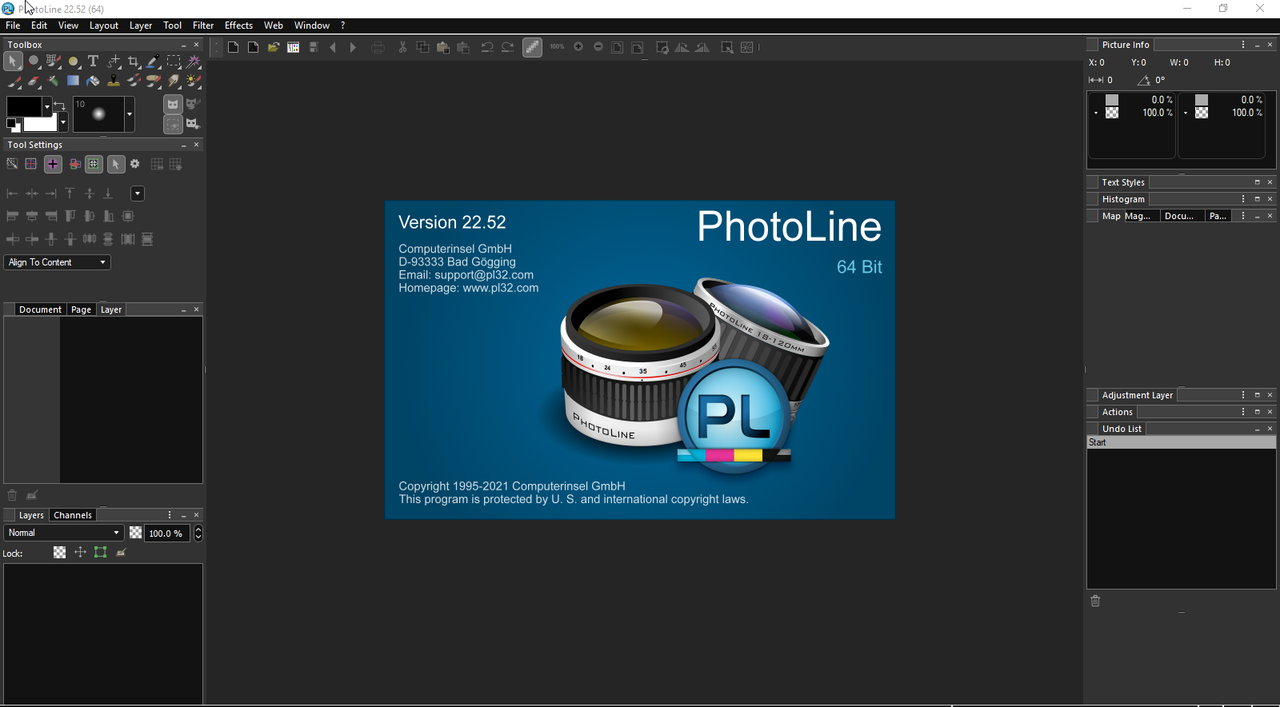Select the arrow Layer tool in Toolbox
The image size is (1280, 707).
pyautogui.click(x=13, y=61)
